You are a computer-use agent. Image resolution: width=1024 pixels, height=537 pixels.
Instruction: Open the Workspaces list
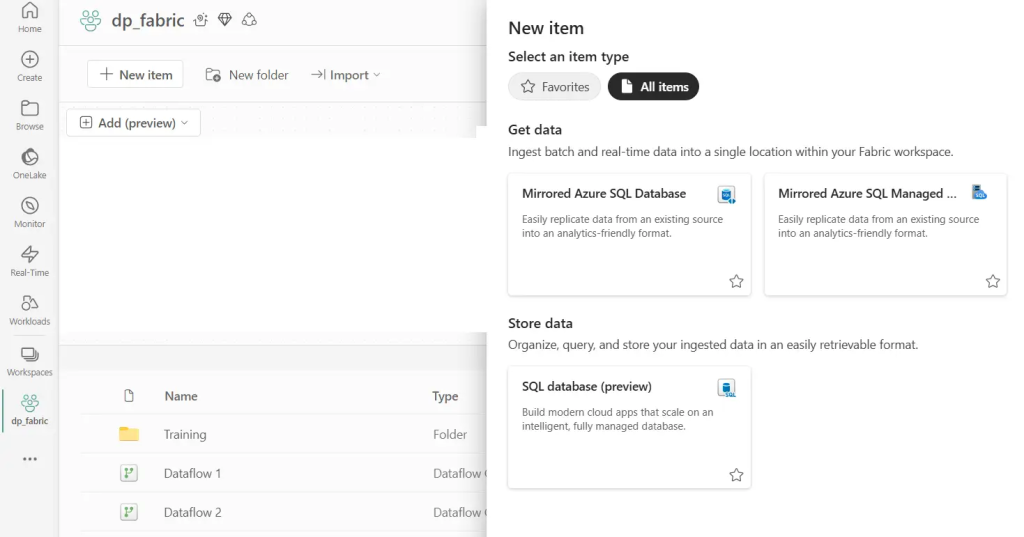click(x=29, y=361)
